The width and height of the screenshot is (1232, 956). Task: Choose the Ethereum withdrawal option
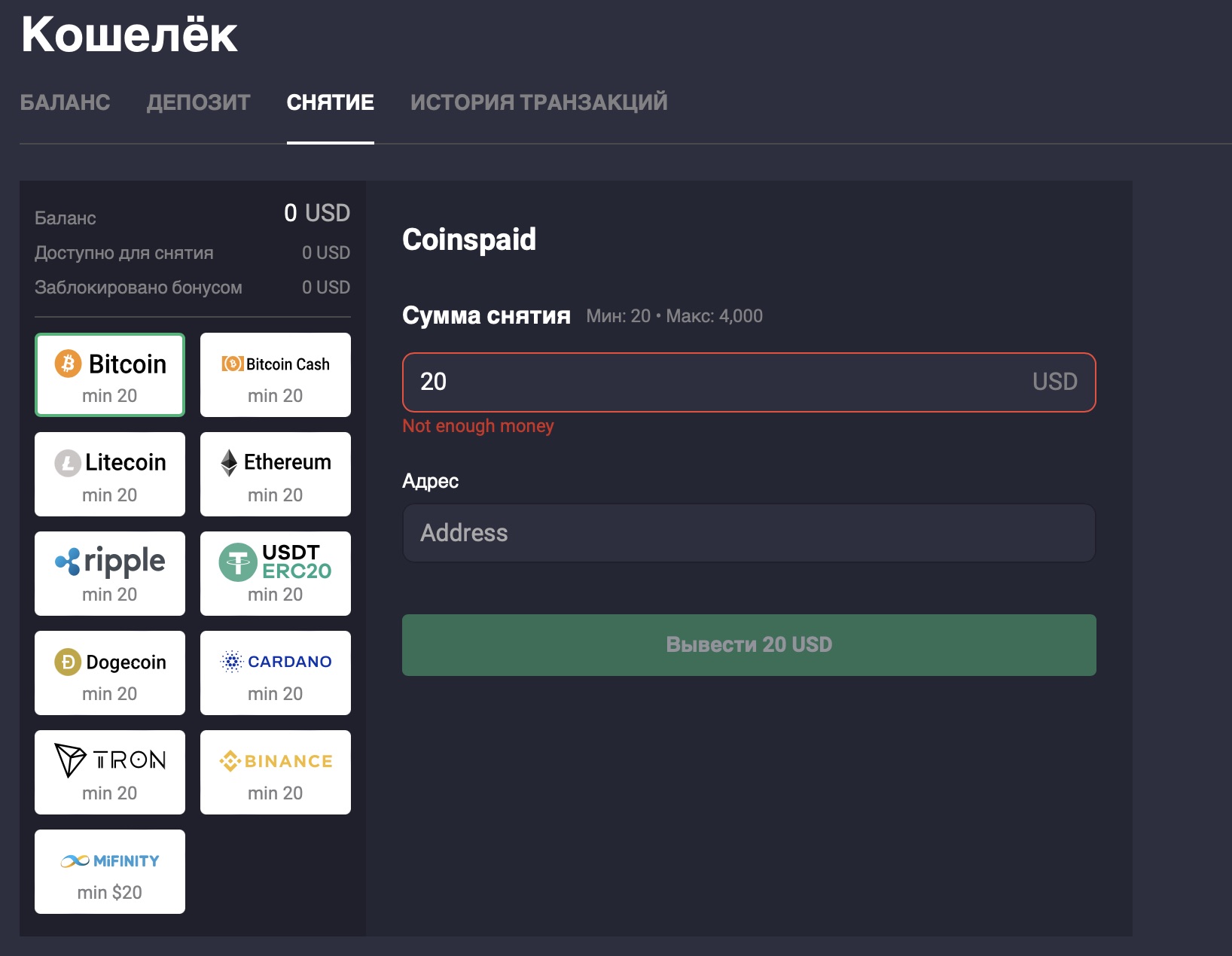tap(276, 474)
